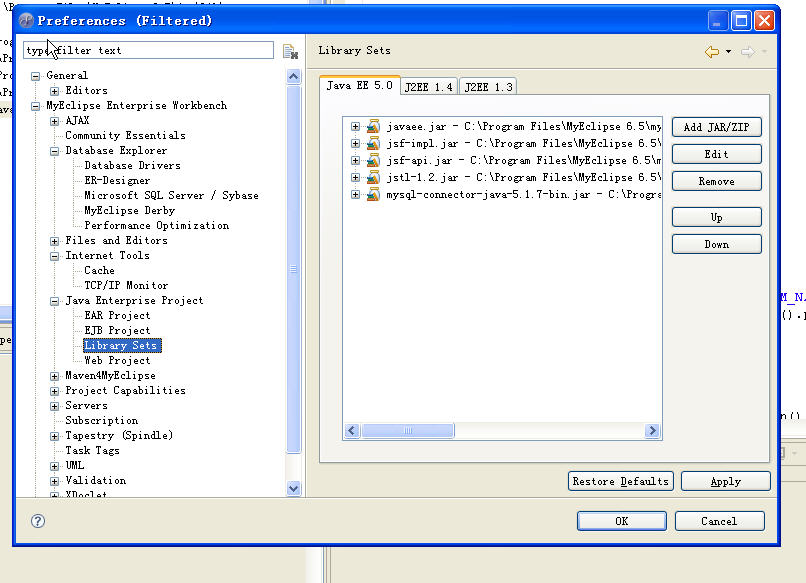Expand the Tapestry (Spindle) node
The image size is (806, 583).
click(x=54, y=436)
